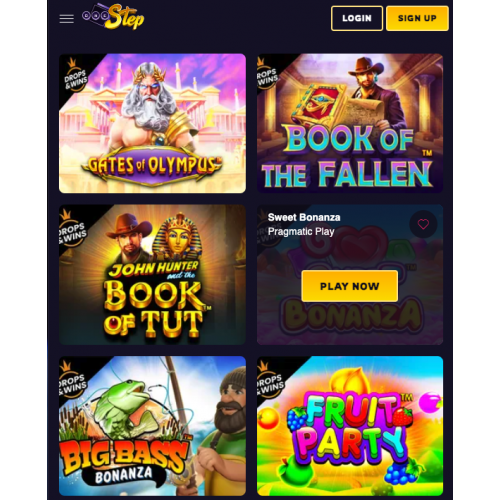Click the Sweet Bonanza title text
This screenshot has height=500, width=500.
click(x=304, y=217)
